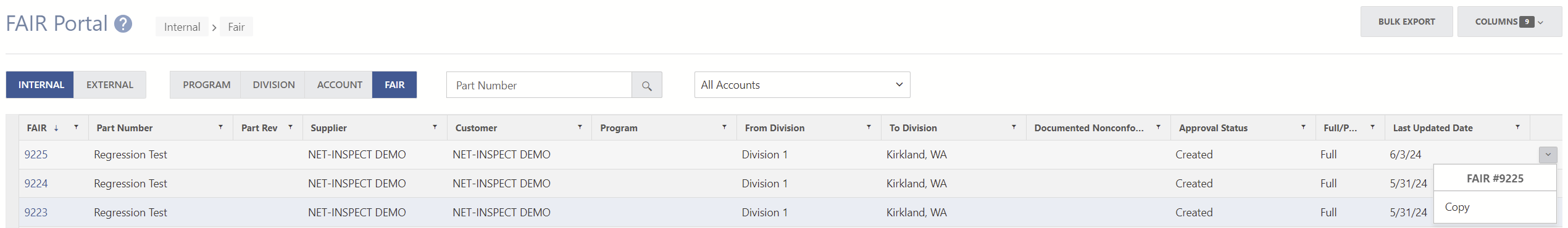Viewport: 1568px width, 228px height.
Task: Open the FAIR 9224 link
Action: pyautogui.click(x=36, y=184)
